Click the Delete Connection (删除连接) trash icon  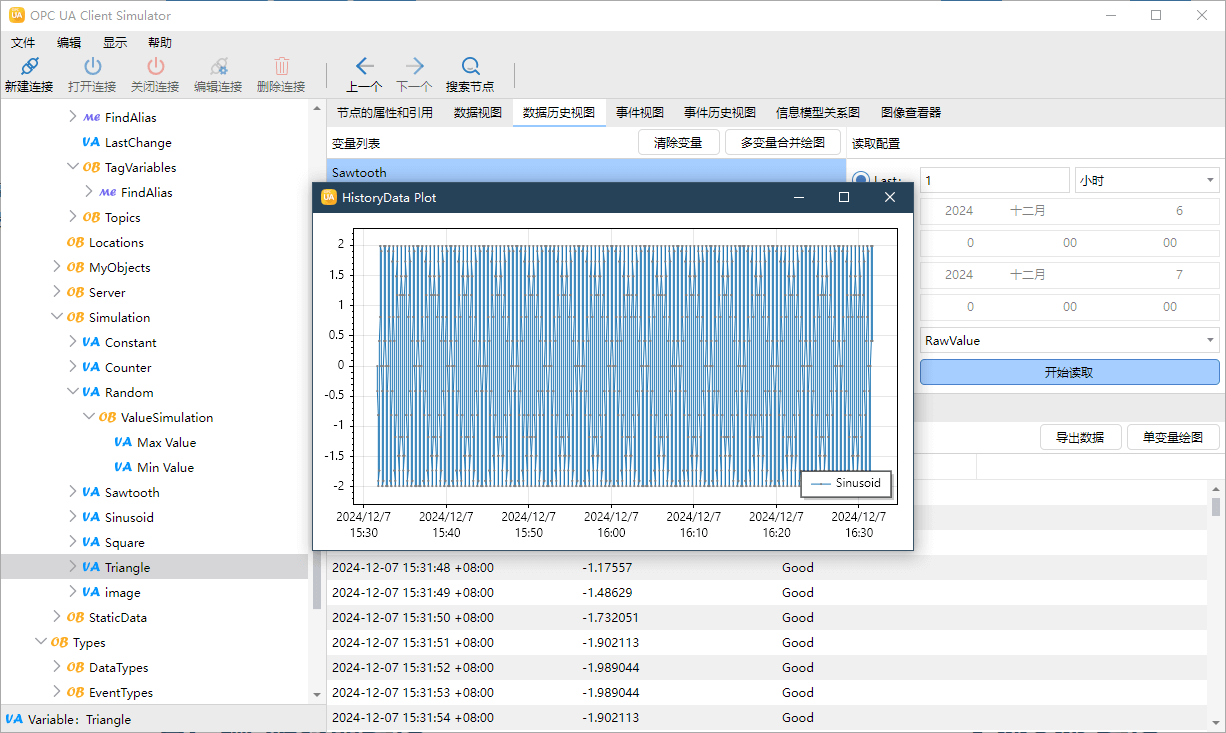click(x=281, y=67)
